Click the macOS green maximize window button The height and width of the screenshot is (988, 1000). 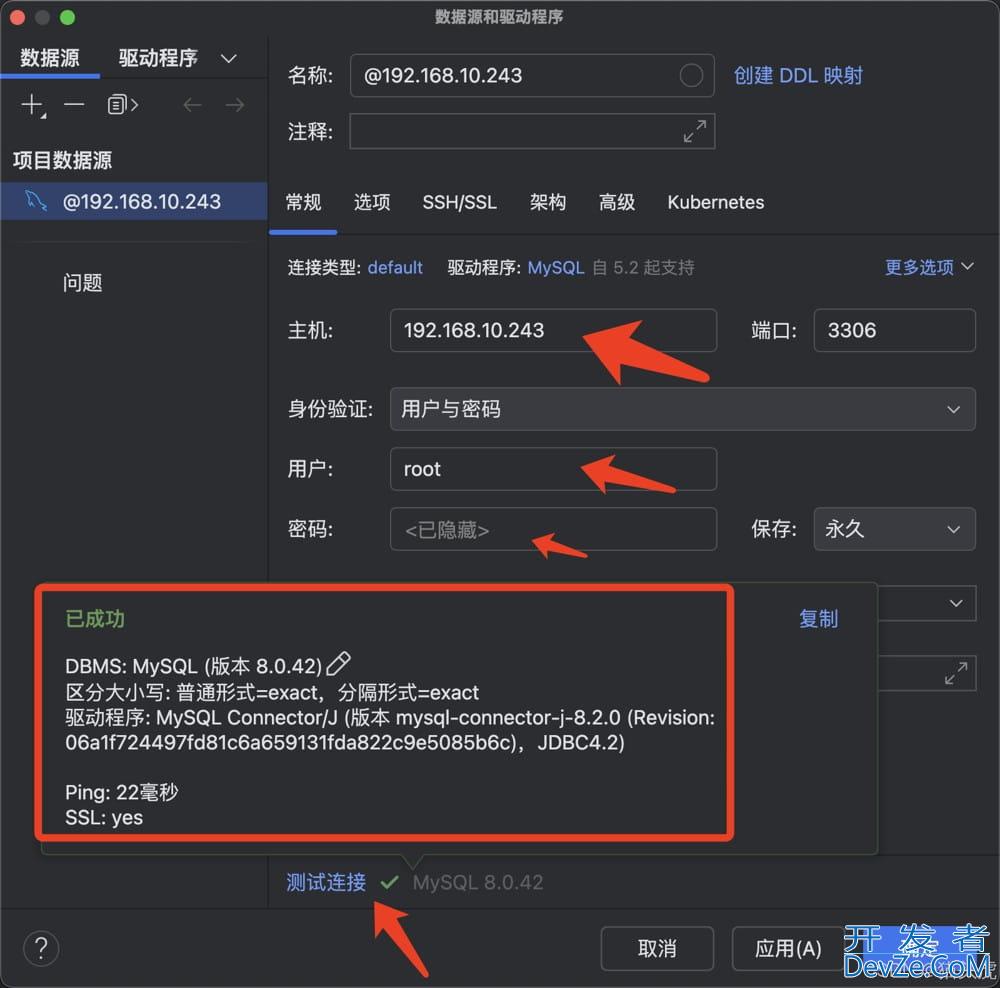67,17
